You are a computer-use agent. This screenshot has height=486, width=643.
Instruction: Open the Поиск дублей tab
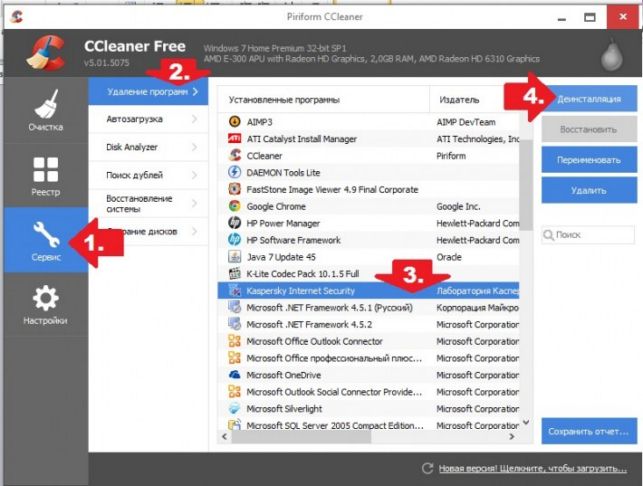(148, 175)
